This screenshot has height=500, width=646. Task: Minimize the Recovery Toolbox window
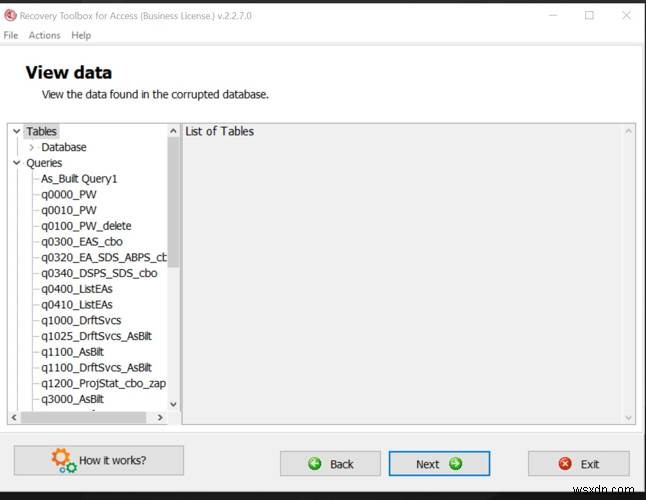(553, 16)
